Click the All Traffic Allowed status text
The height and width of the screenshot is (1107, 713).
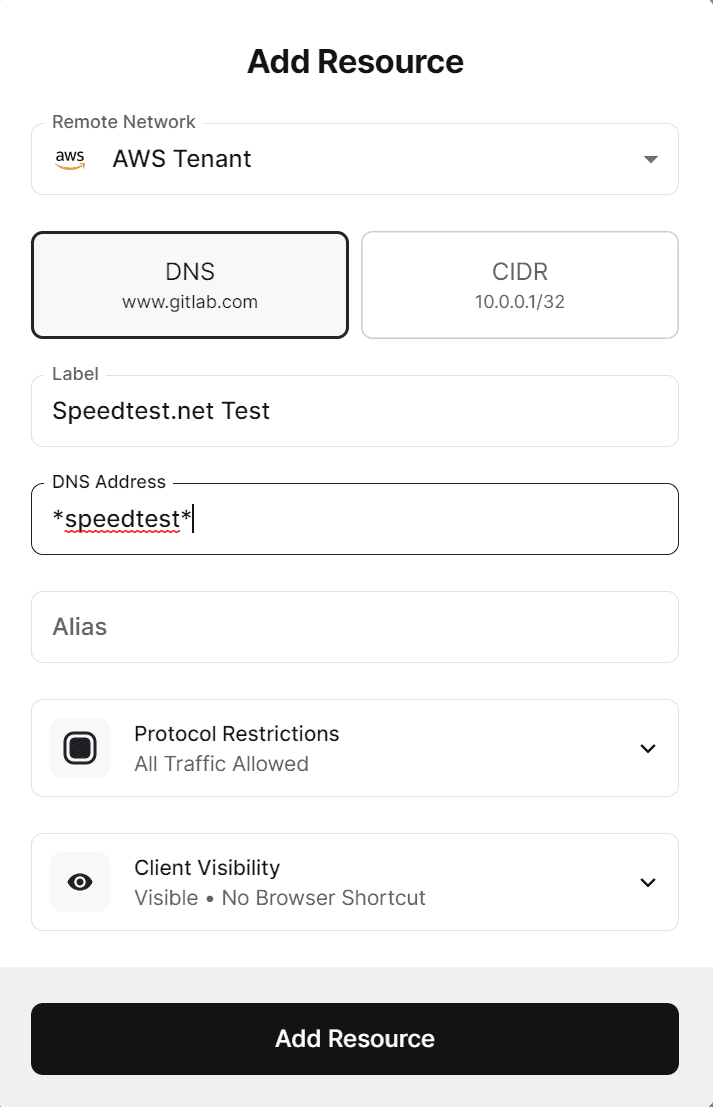221,764
